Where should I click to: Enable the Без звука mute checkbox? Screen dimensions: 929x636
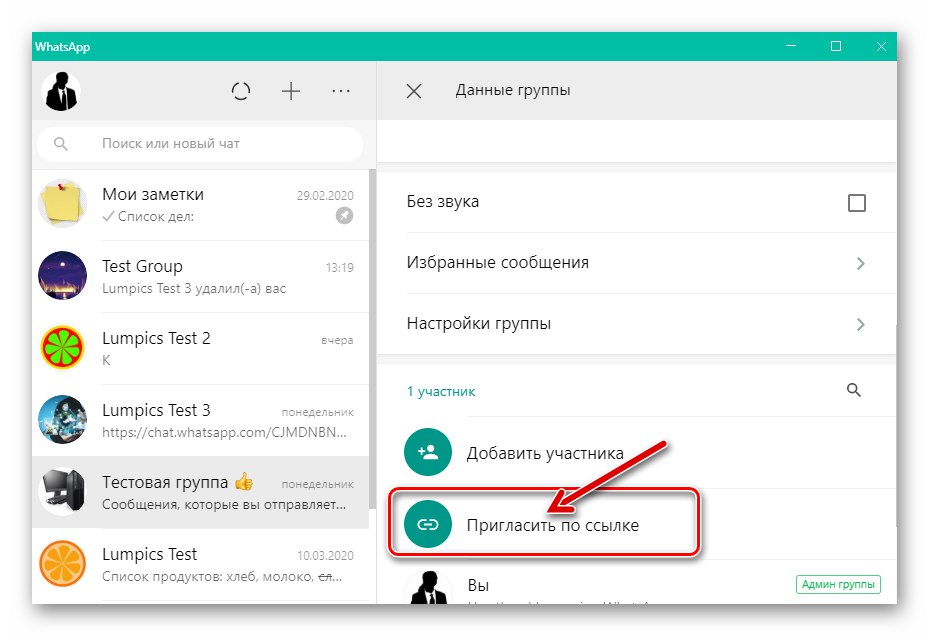click(857, 202)
